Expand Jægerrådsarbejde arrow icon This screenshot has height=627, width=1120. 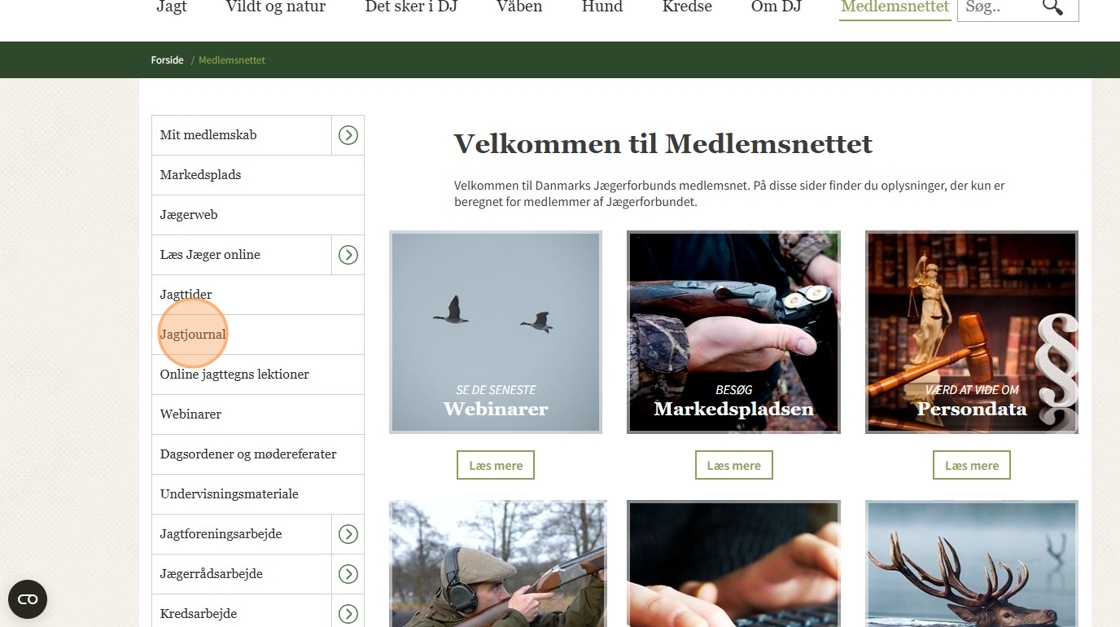pyautogui.click(x=348, y=573)
